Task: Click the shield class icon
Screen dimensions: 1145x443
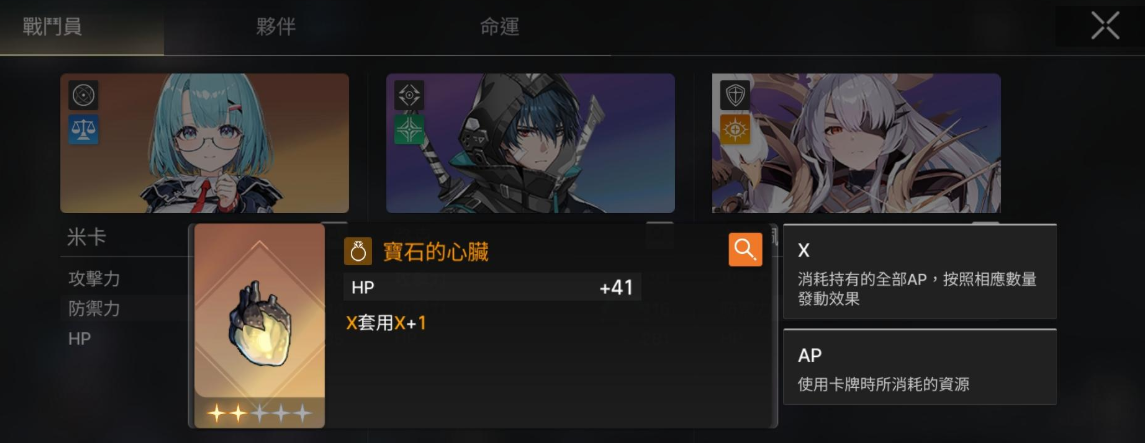Action: pos(735,95)
